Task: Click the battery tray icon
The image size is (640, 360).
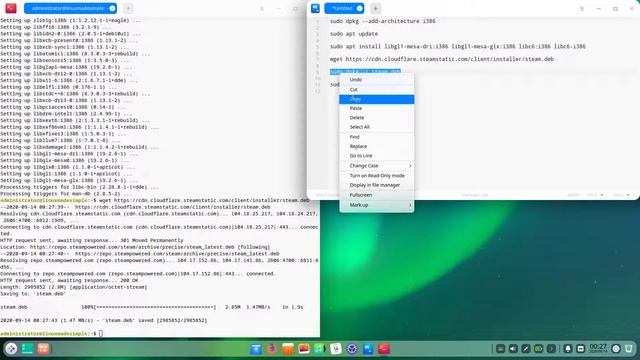Action: tap(538, 349)
